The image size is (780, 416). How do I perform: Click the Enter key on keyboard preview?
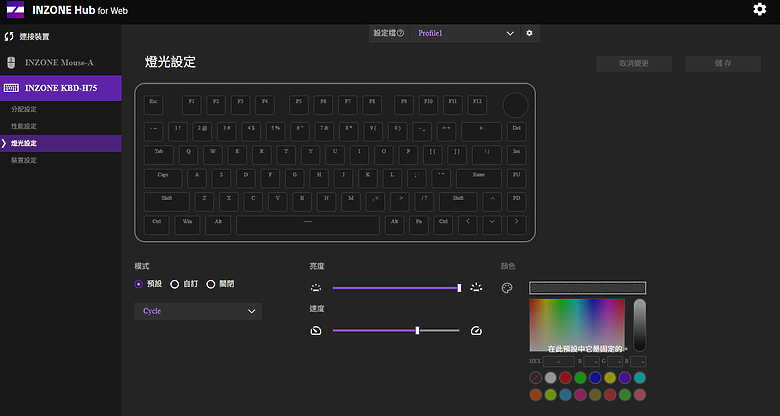479,175
